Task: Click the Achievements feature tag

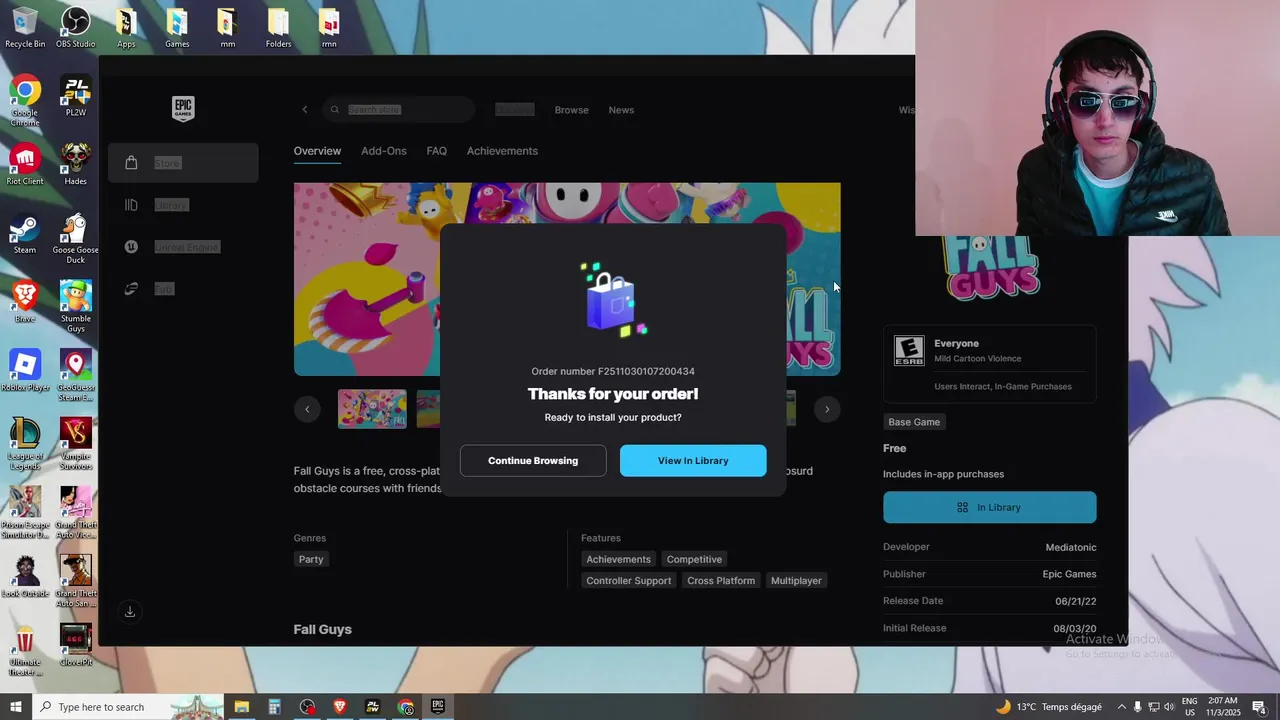Action: click(x=618, y=559)
